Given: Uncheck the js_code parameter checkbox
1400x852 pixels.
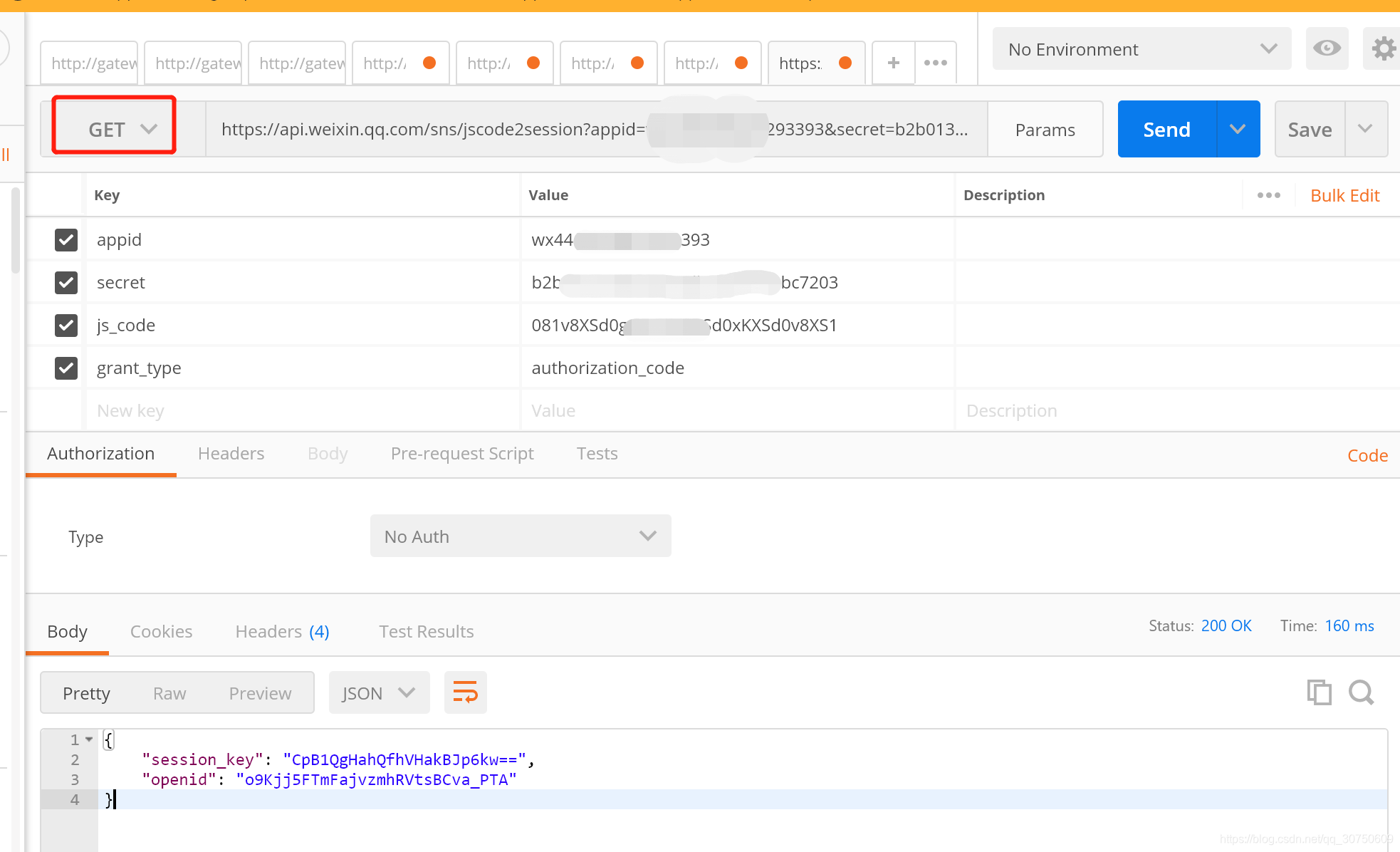Looking at the screenshot, I should pos(66,326).
